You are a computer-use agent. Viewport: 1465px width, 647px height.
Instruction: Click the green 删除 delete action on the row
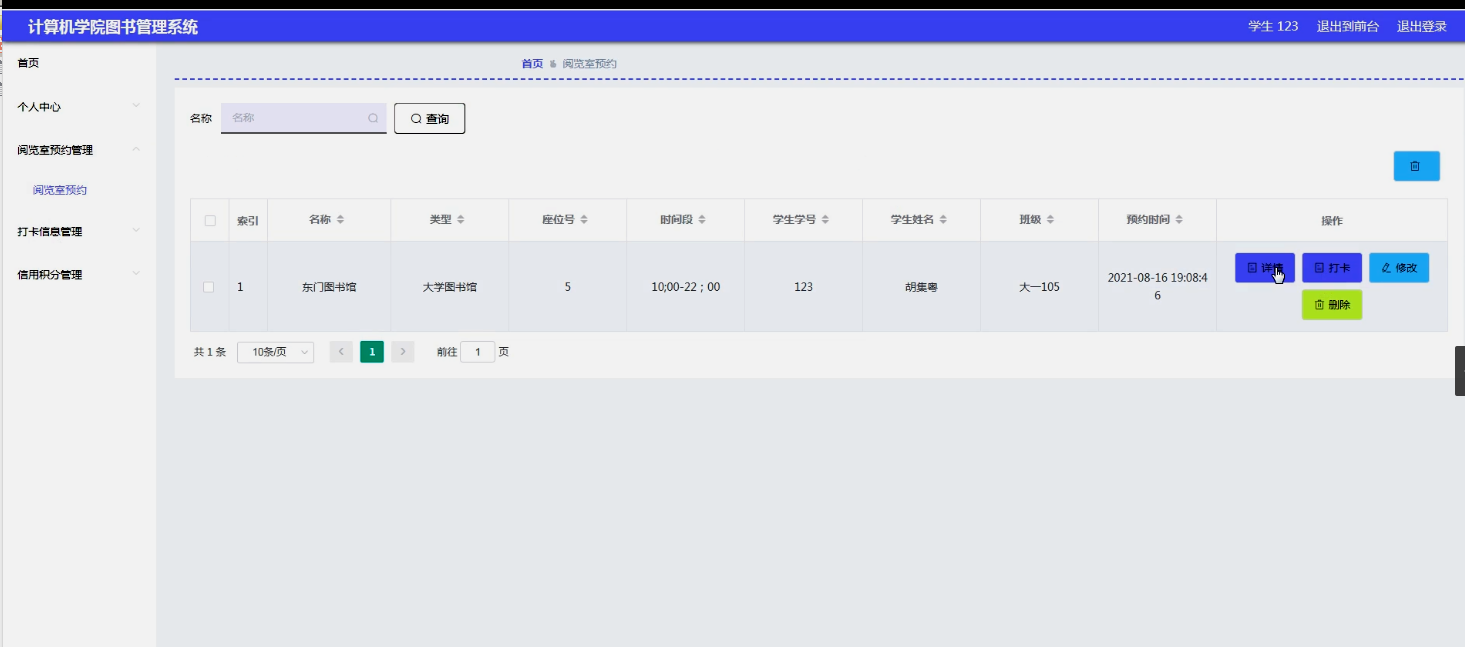1331,306
